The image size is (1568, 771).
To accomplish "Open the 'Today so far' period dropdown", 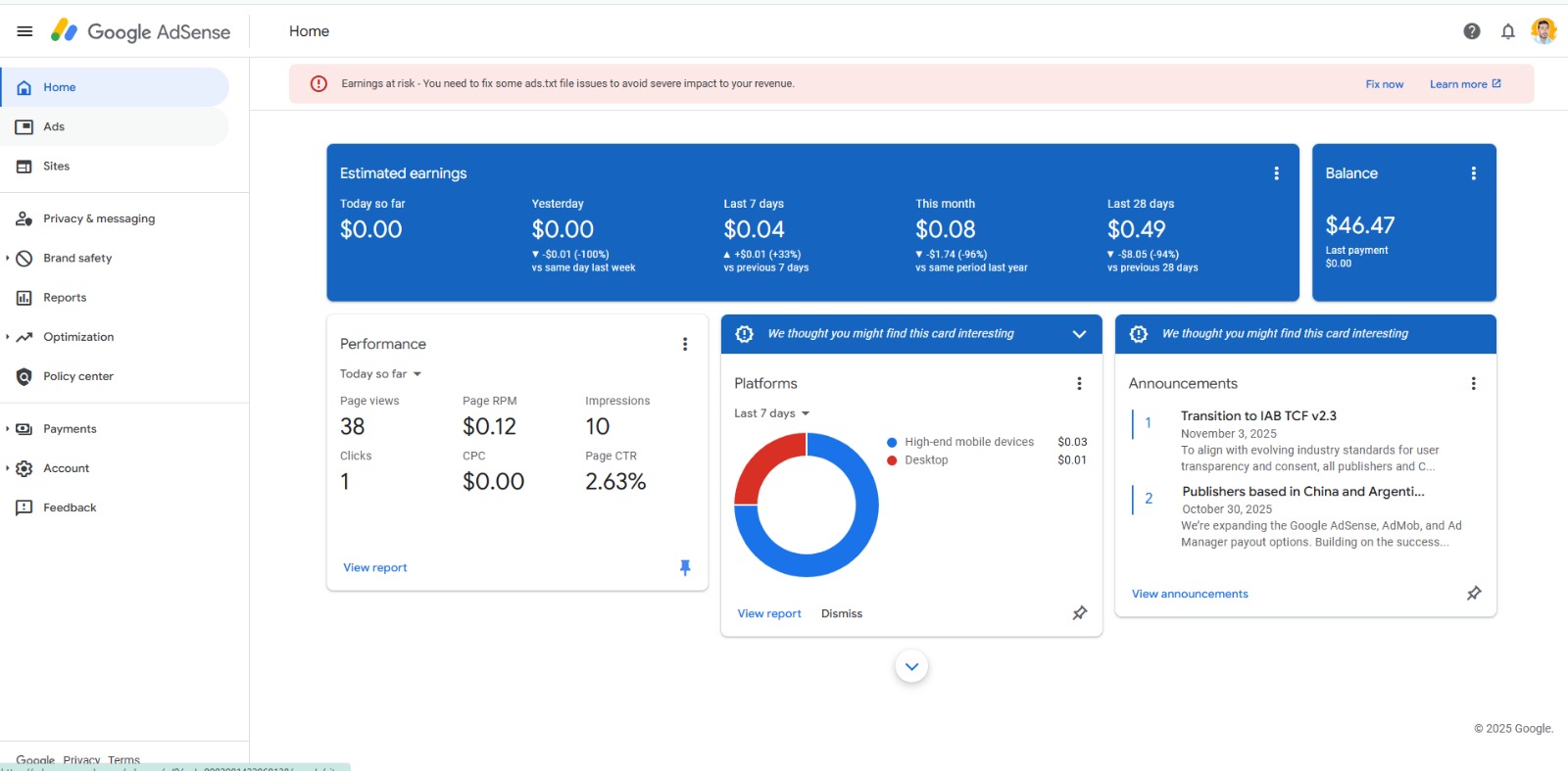I will [380, 374].
